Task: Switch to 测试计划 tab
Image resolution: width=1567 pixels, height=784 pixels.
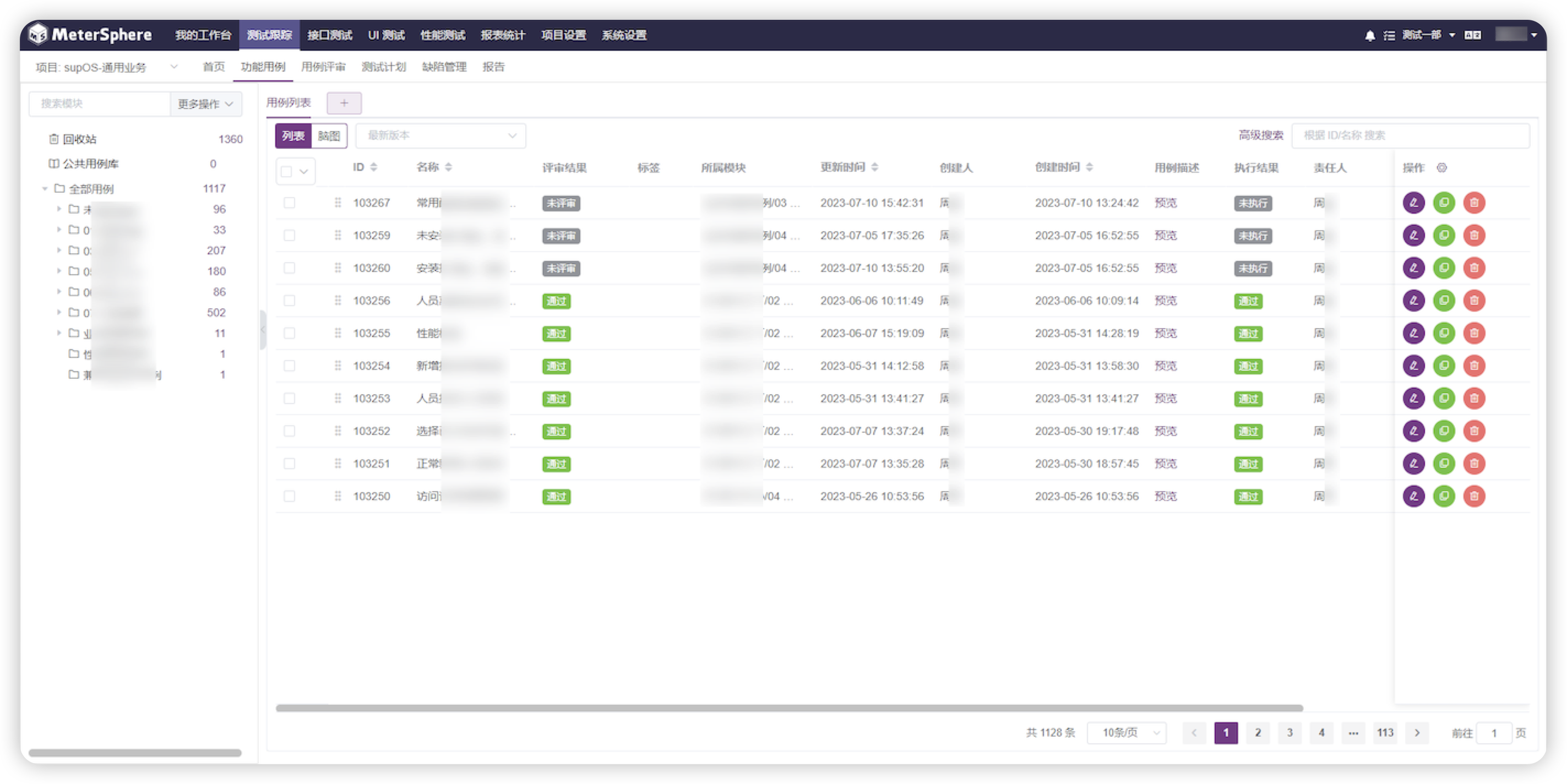Action: tap(384, 67)
